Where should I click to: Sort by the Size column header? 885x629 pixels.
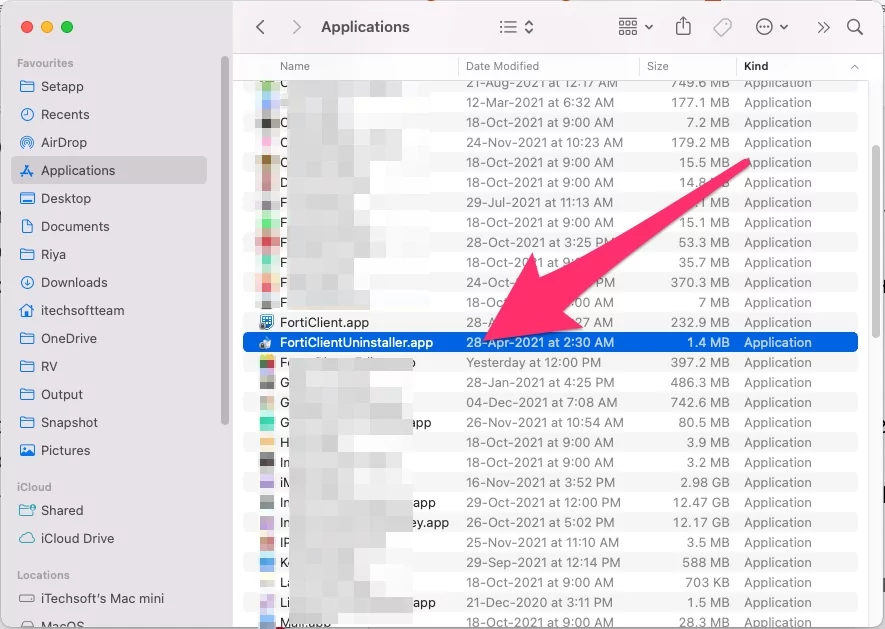[658, 66]
